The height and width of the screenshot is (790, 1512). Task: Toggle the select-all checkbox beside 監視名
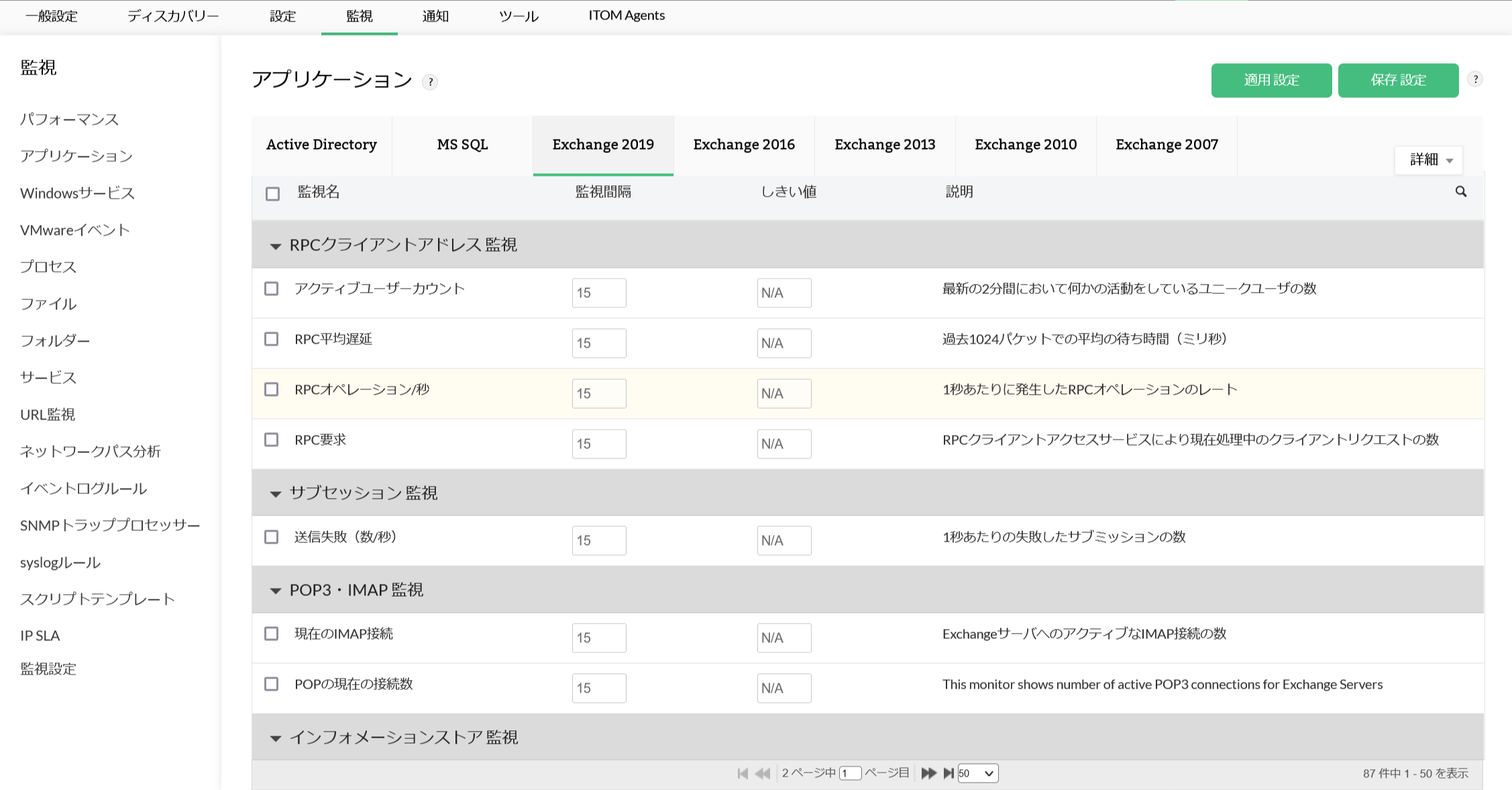click(x=272, y=194)
